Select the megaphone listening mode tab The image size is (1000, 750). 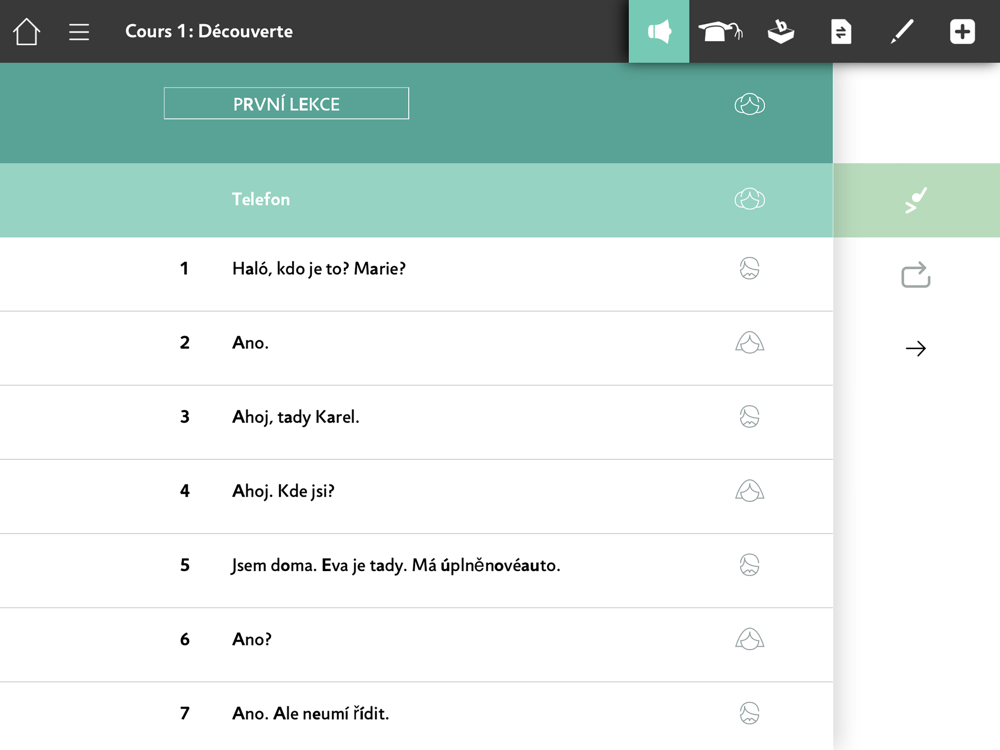(659, 32)
